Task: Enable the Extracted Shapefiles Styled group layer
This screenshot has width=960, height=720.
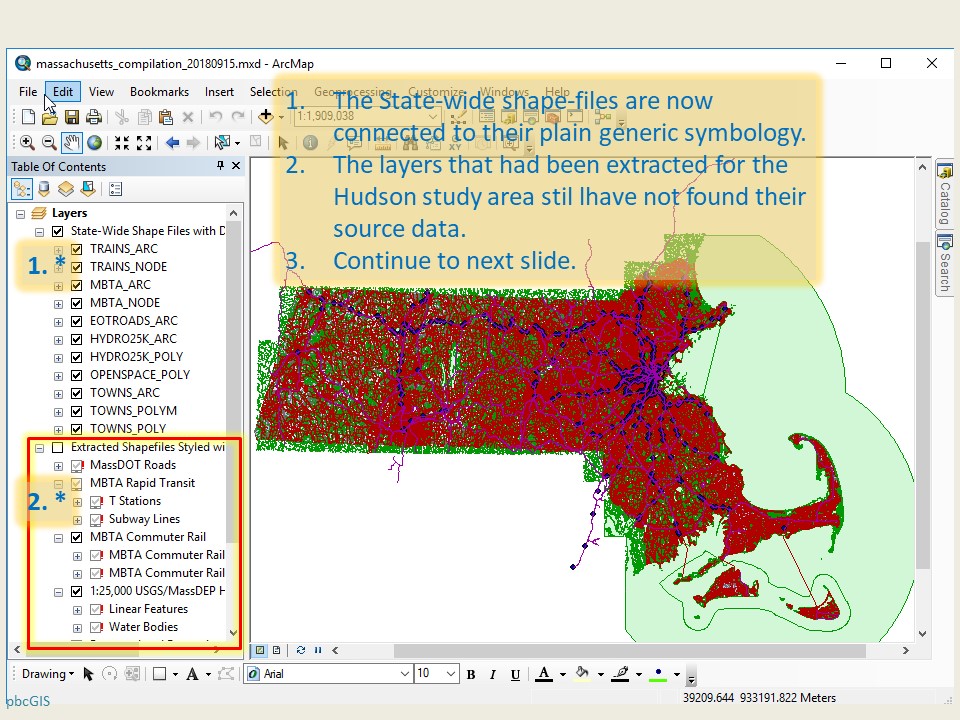Action: pos(57,447)
